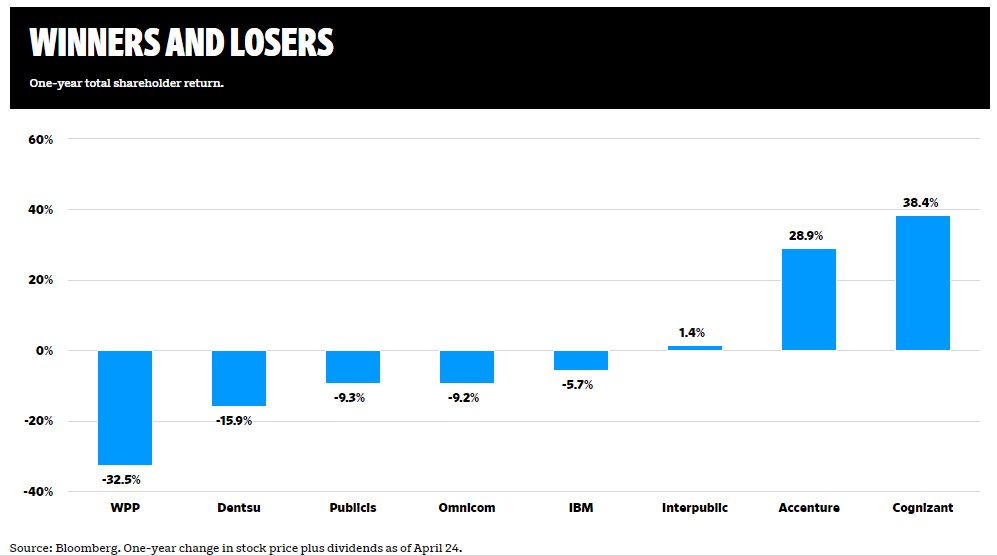
Task: Select the Omnicom bar
Action: pos(467,366)
